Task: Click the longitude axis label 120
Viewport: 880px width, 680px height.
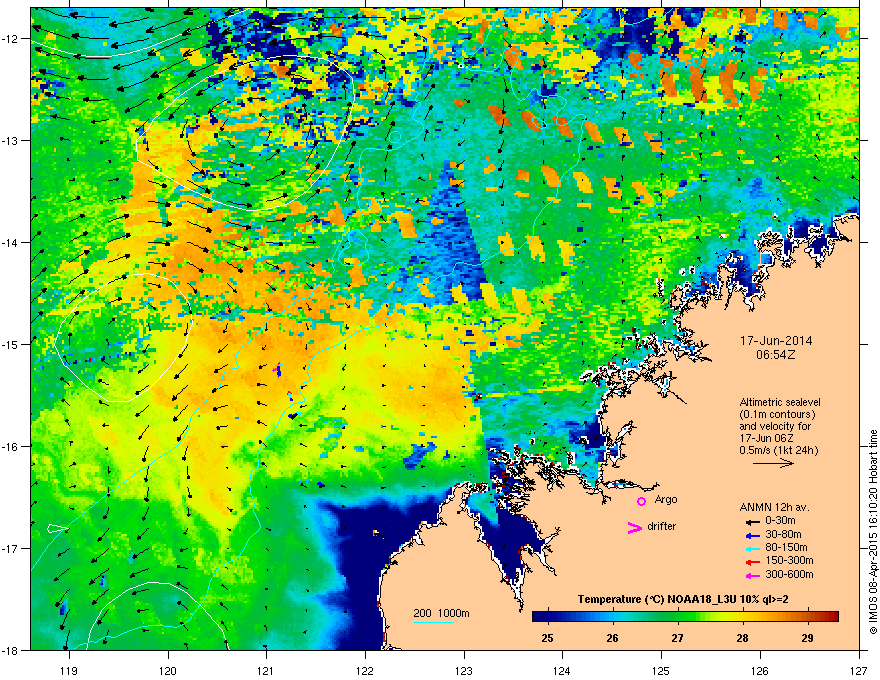Action: pyautogui.click(x=168, y=670)
